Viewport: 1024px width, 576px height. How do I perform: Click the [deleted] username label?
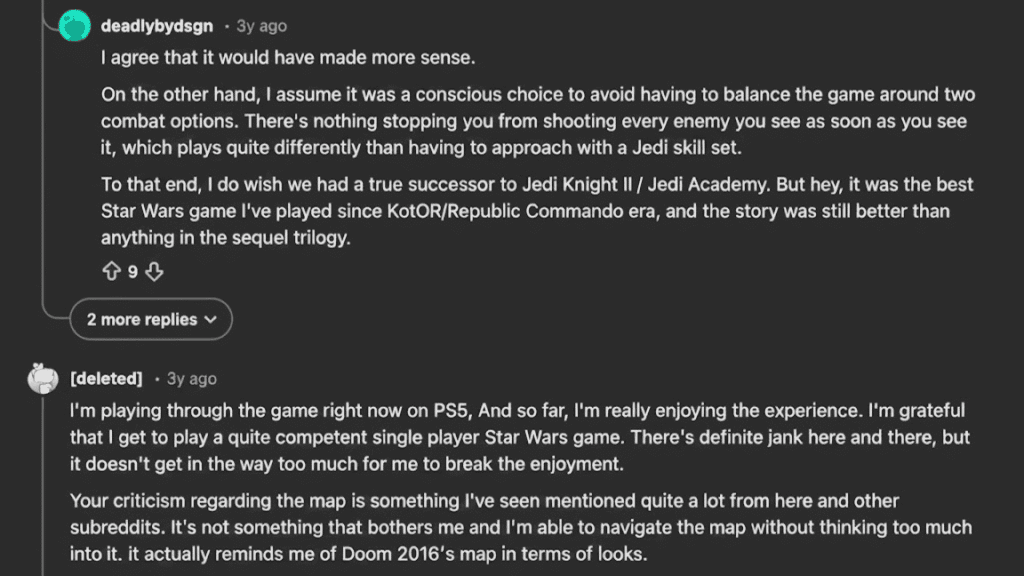(x=106, y=378)
